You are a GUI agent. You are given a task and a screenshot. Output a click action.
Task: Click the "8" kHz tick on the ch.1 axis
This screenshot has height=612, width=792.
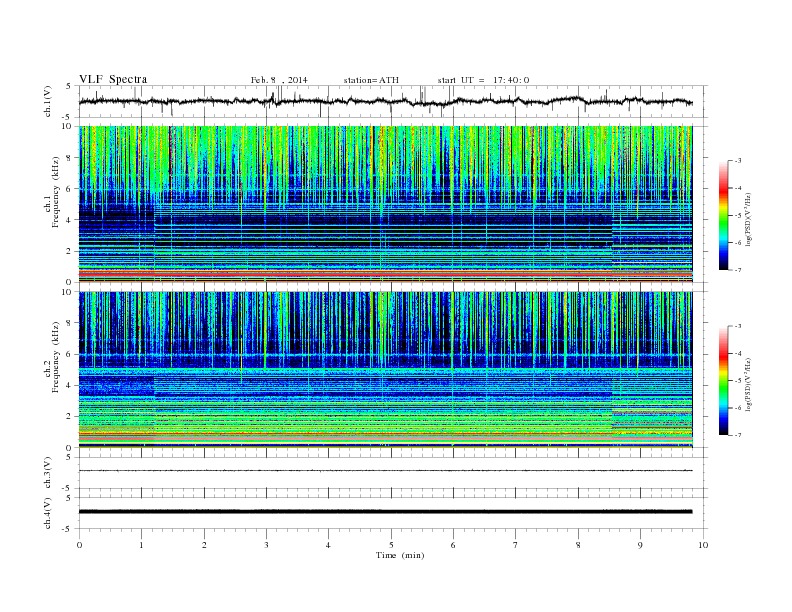69,158
